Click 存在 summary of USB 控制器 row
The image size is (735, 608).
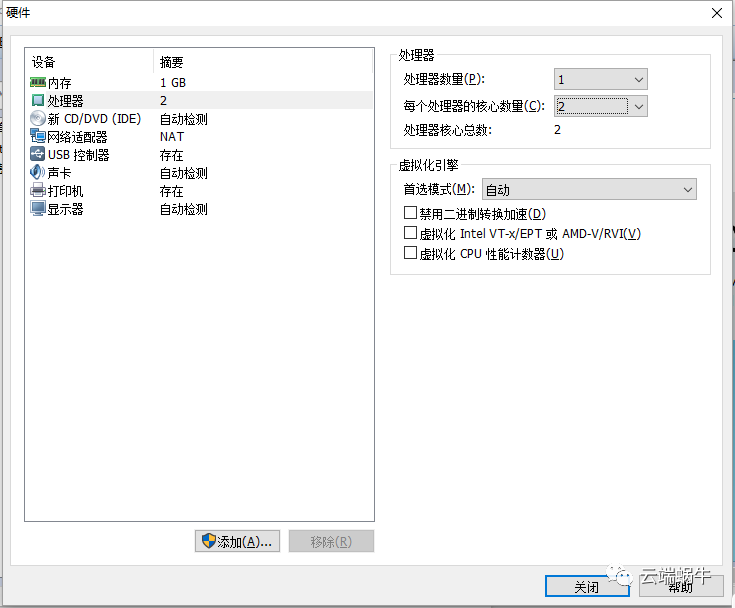[x=172, y=155]
